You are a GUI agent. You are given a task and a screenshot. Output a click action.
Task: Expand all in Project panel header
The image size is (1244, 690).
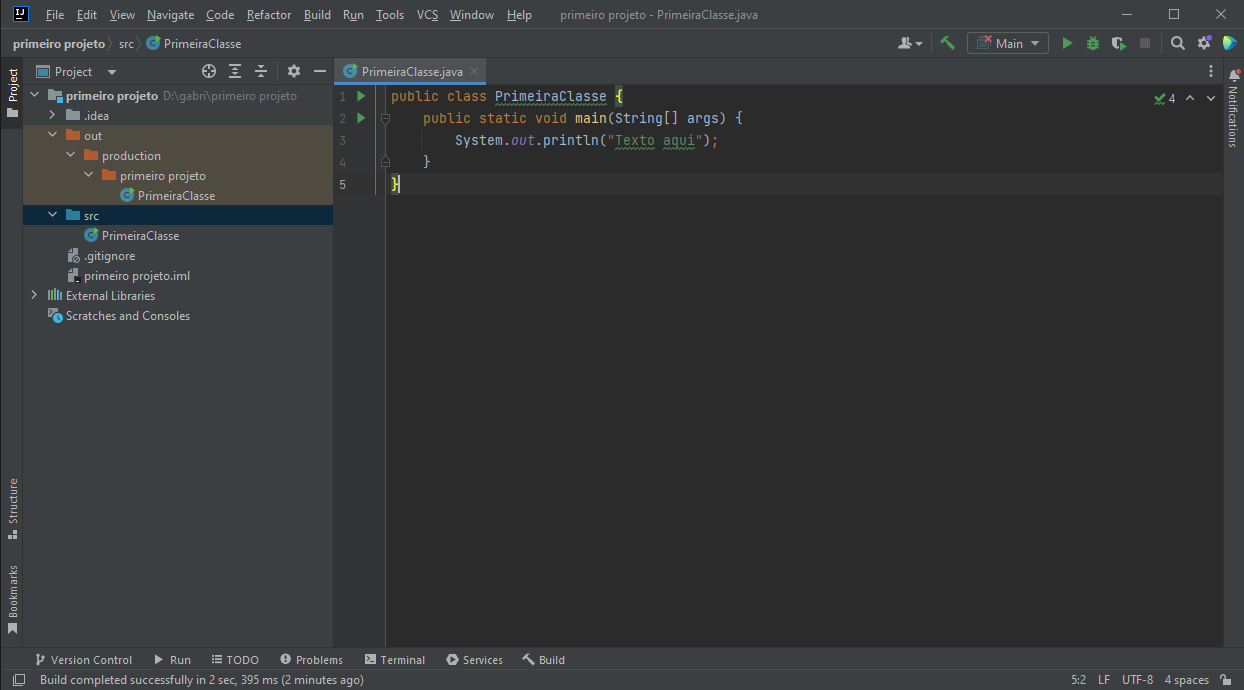point(235,71)
